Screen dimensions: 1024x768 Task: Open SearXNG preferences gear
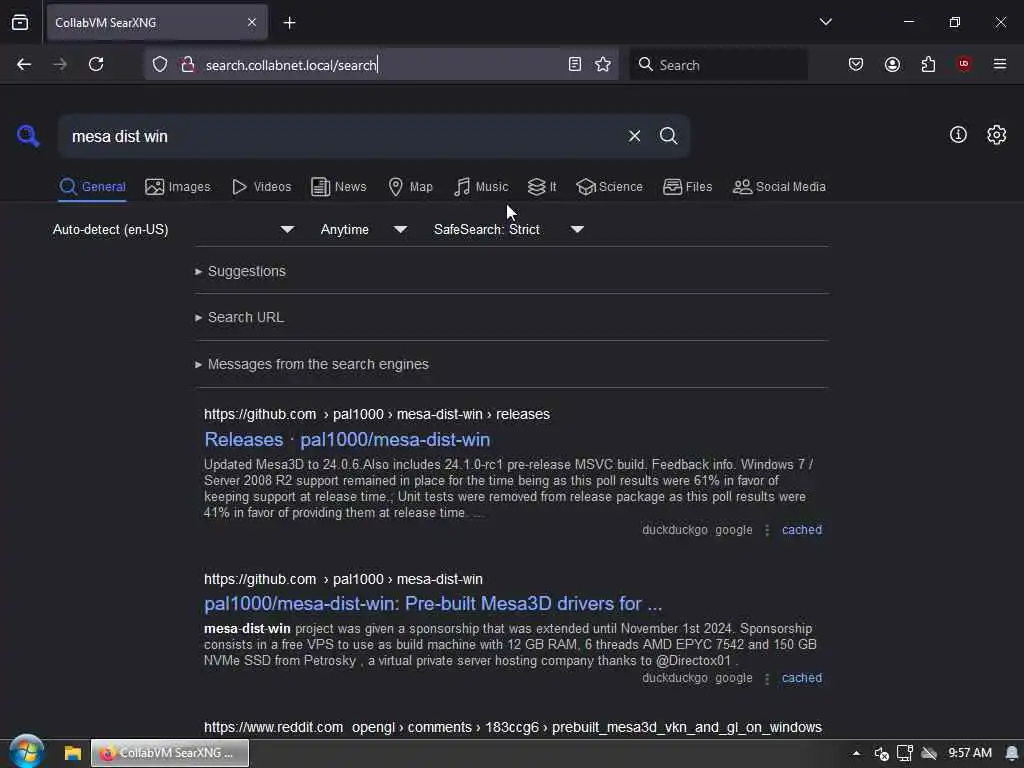pyautogui.click(x=997, y=135)
